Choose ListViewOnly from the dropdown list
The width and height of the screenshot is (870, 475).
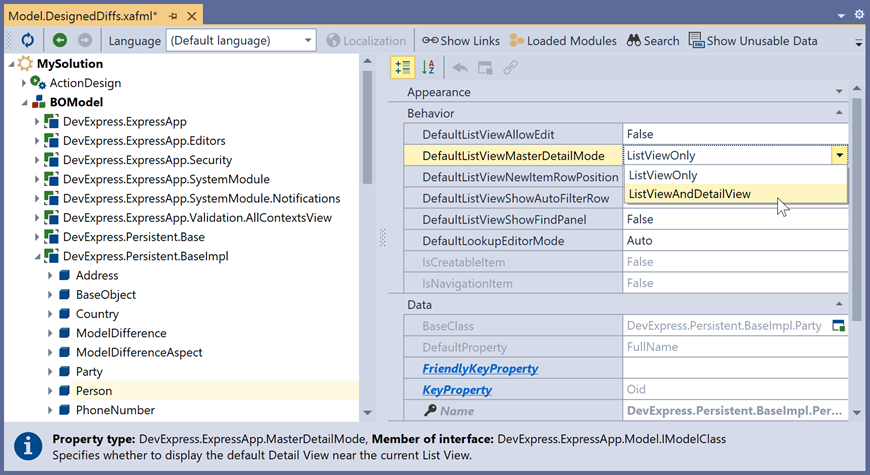736,175
